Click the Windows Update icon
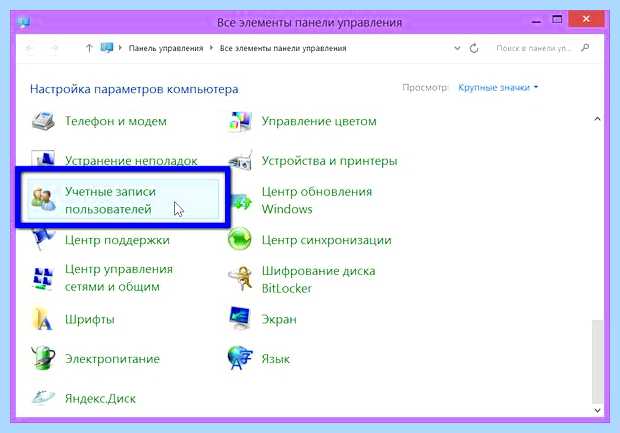This screenshot has width=620, height=433. click(242, 201)
